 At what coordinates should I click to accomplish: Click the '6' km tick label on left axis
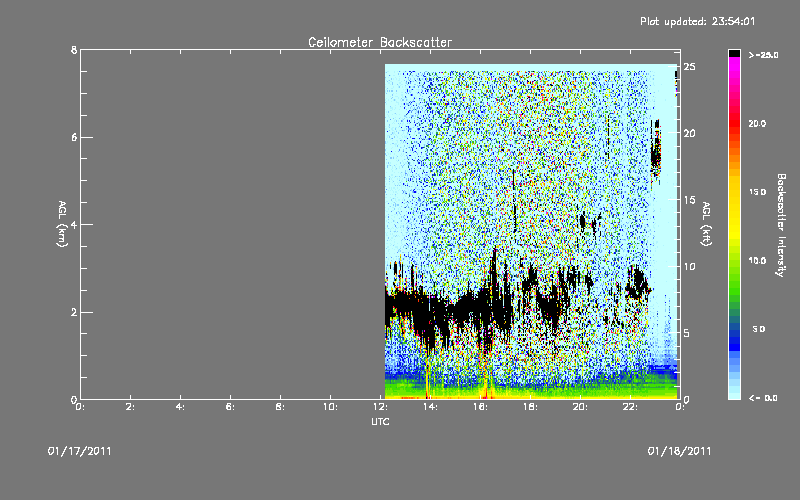(x=74, y=137)
